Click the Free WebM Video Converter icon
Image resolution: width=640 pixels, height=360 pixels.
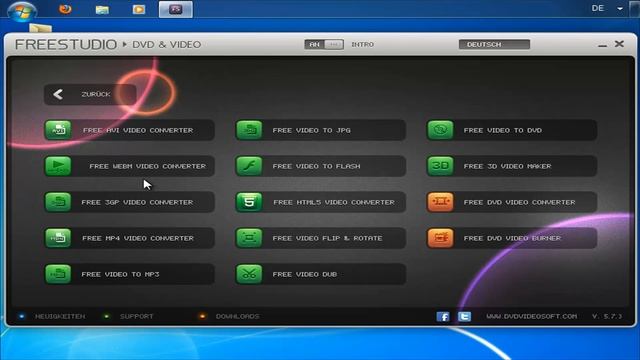(58, 166)
